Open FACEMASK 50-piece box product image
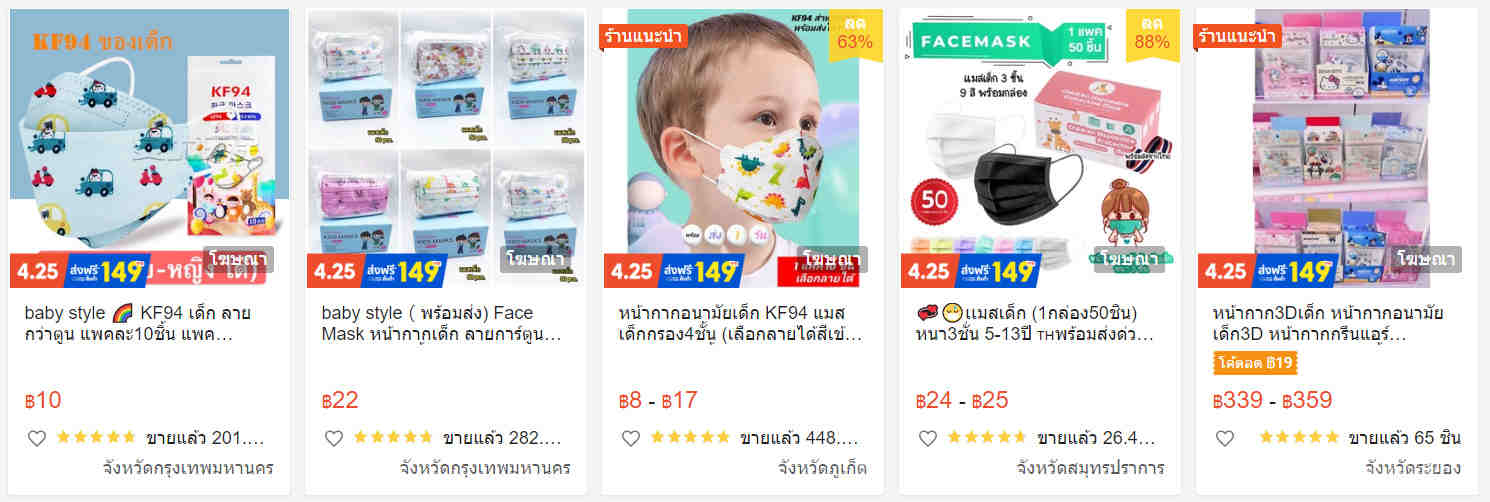The width and height of the screenshot is (1490, 502). (1040, 149)
